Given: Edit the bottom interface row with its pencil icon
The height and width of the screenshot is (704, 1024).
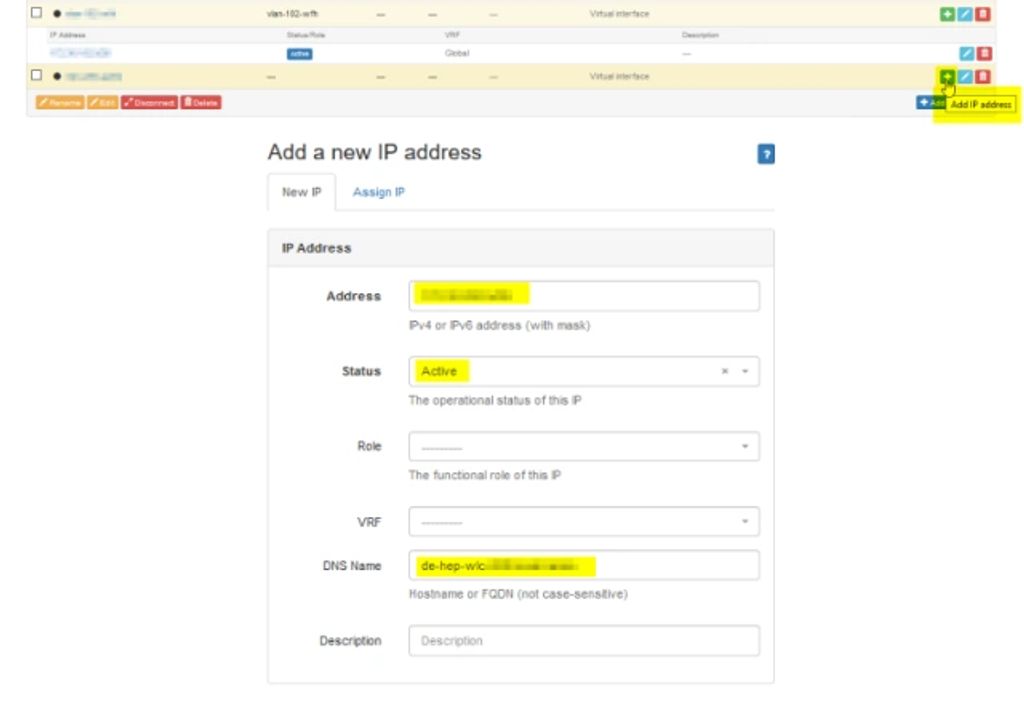Looking at the screenshot, I should tap(966, 76).
